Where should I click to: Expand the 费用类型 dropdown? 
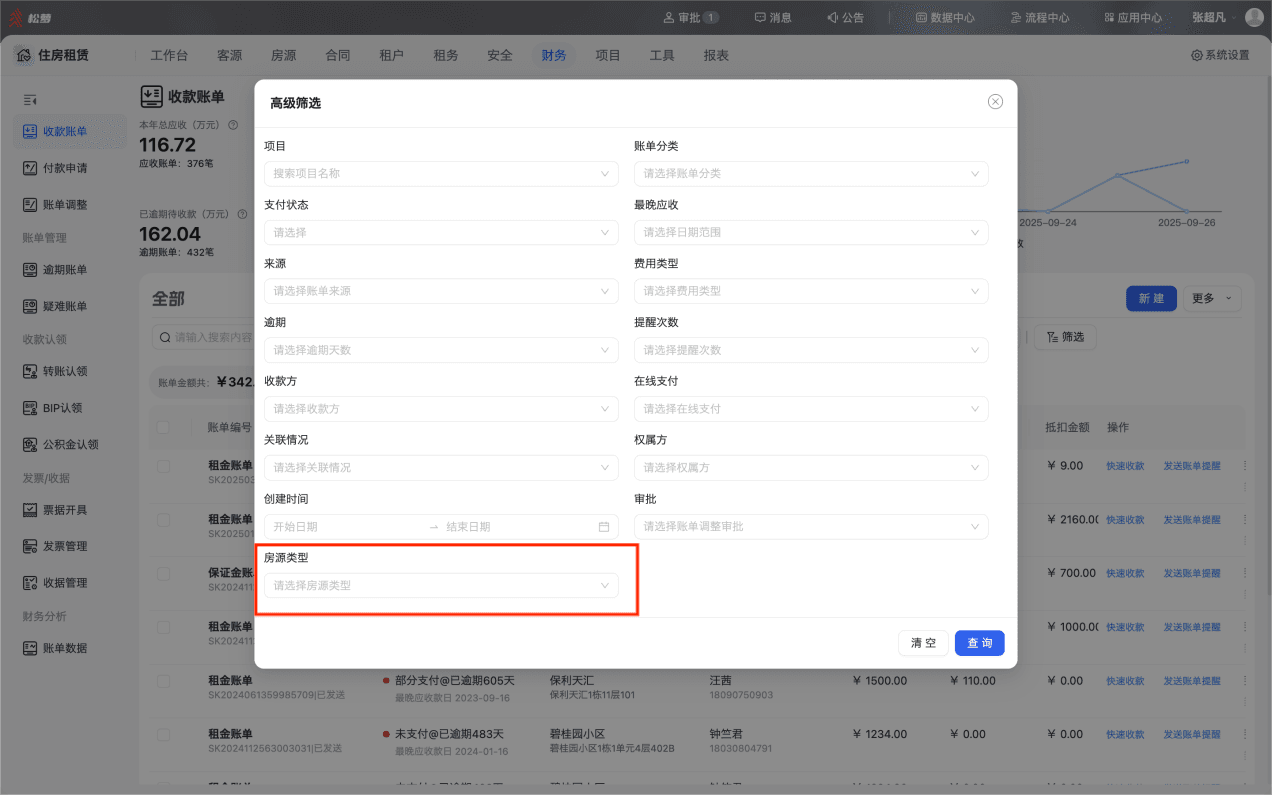point(811,291)
